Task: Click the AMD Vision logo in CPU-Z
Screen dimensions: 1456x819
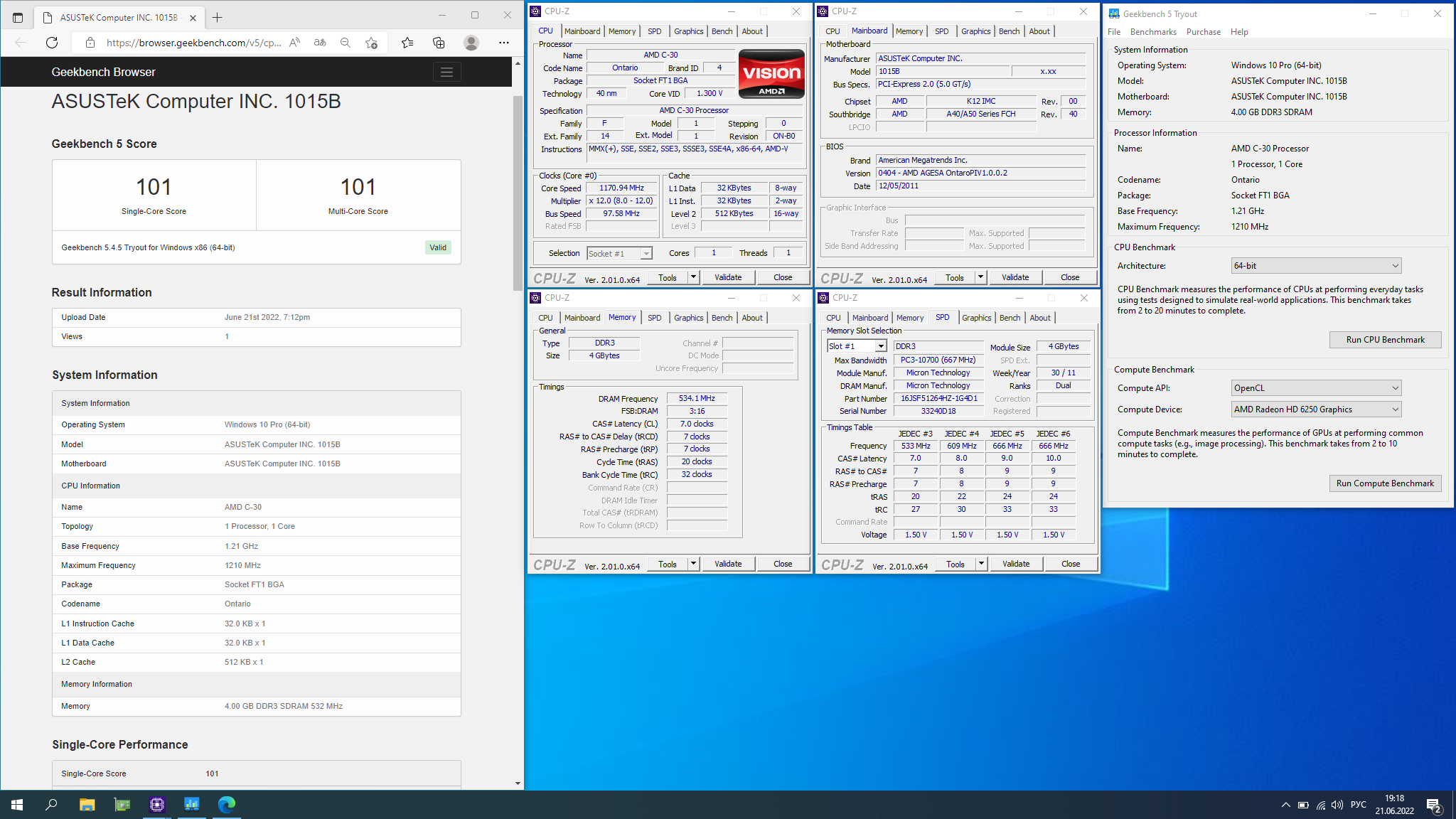Action: pos(771,73)
